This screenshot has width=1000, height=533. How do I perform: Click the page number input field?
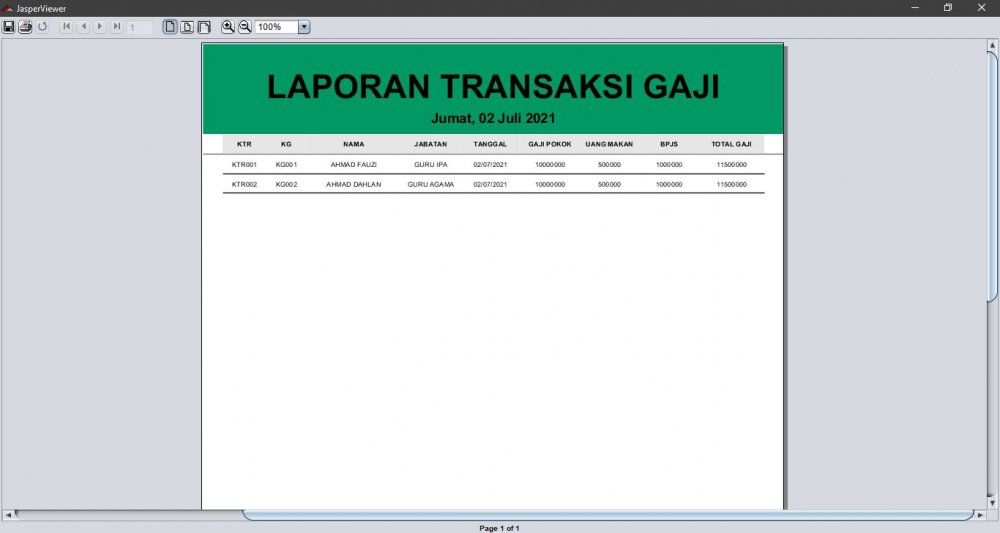point(139,27)
